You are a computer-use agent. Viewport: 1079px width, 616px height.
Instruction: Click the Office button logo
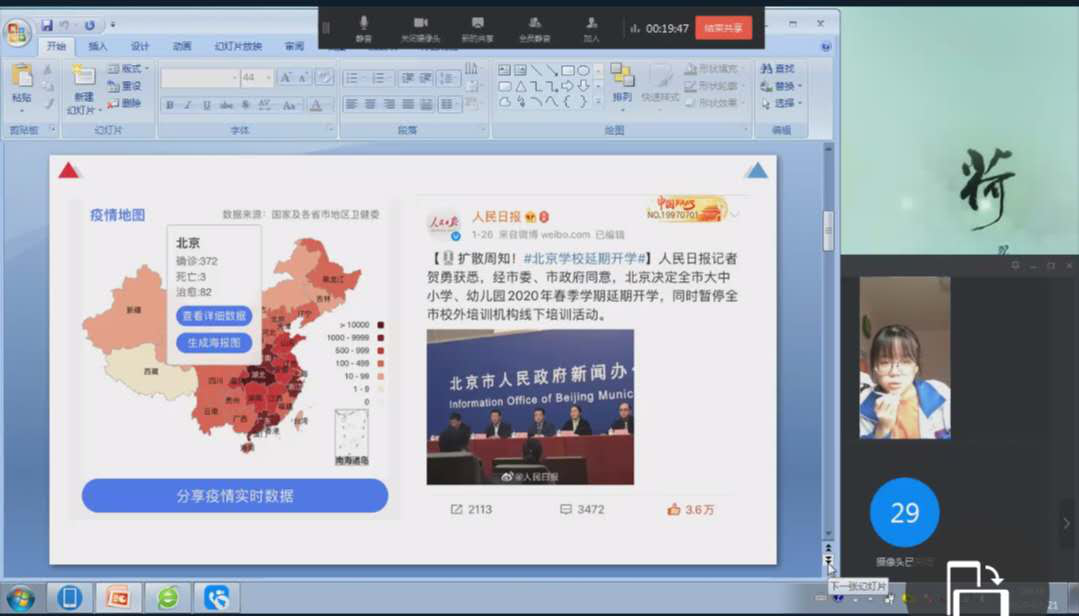17,32
